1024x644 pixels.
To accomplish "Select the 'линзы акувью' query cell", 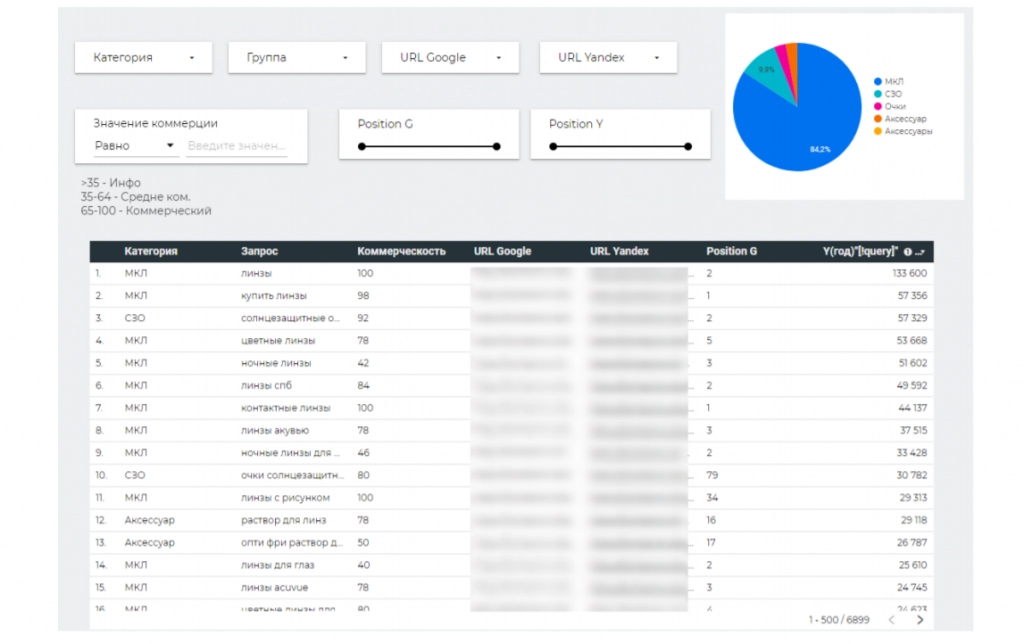I will pos(275,430).
